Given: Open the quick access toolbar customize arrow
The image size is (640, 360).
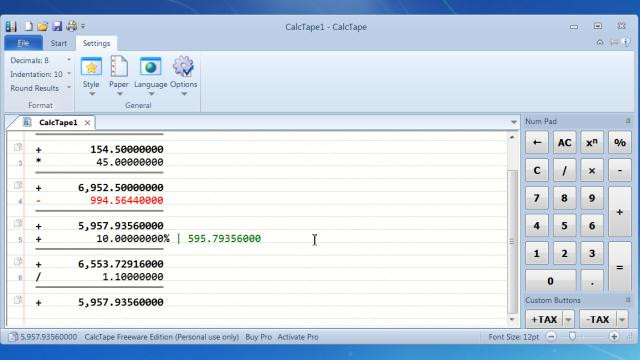Looking at the screenshot, I should point(83,27).
